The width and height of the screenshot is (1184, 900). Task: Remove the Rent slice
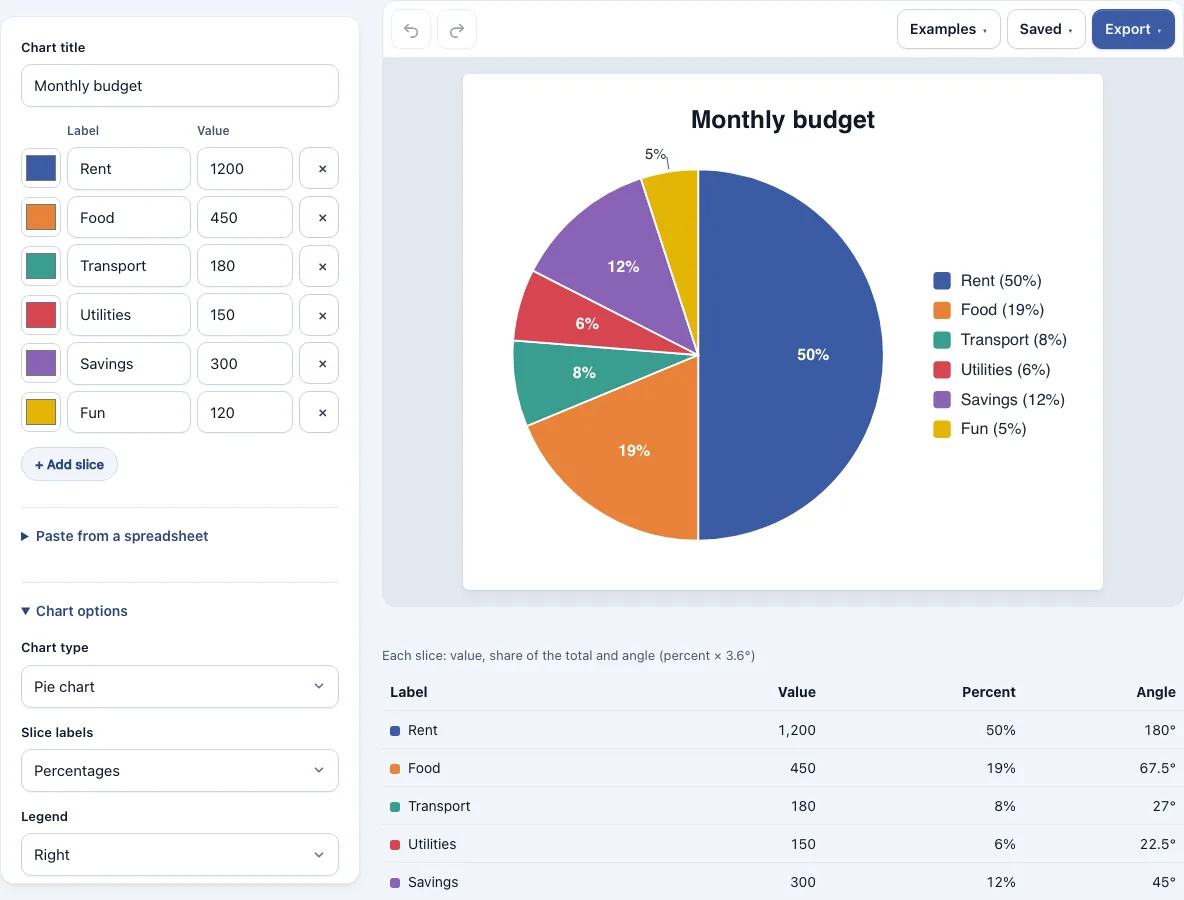[x=319, y=168]
